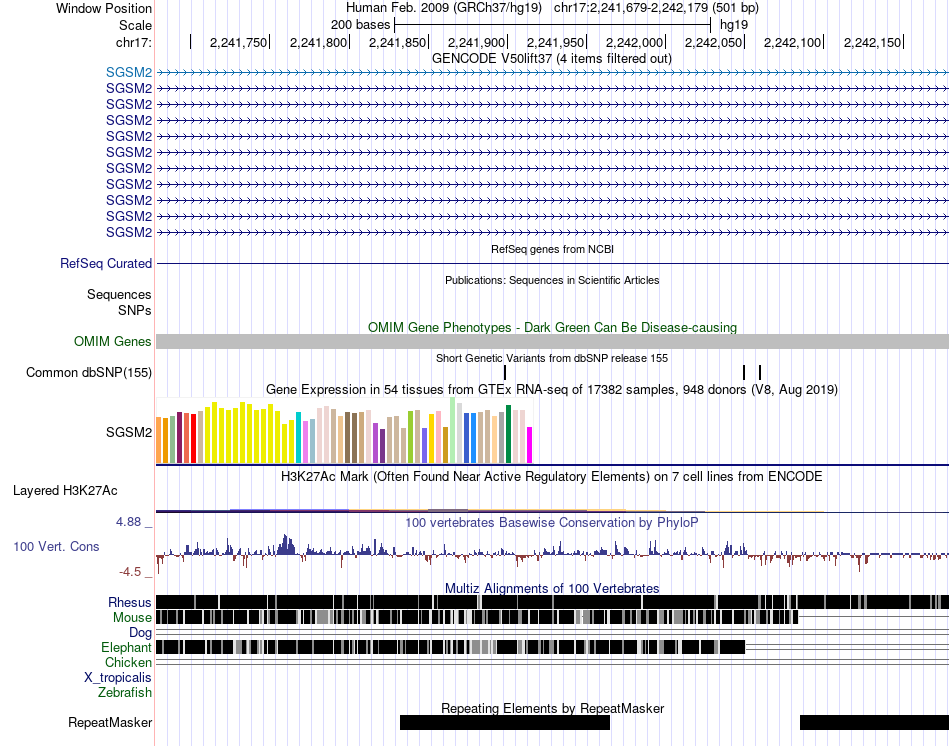Open the H3K27Ac Mark track title
This screenshot has width=950, height=746.
(x=552, y=476)
